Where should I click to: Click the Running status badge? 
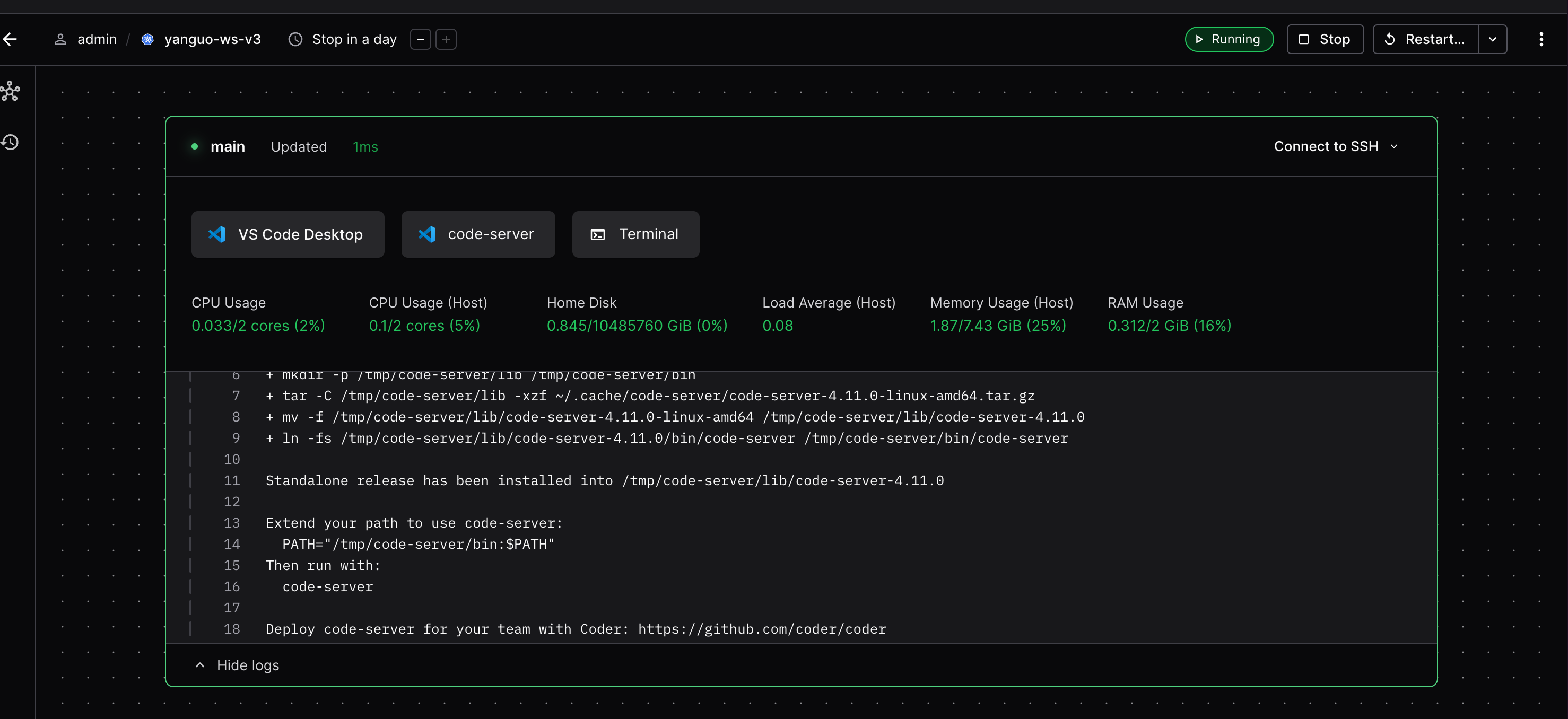(1229, 40)
